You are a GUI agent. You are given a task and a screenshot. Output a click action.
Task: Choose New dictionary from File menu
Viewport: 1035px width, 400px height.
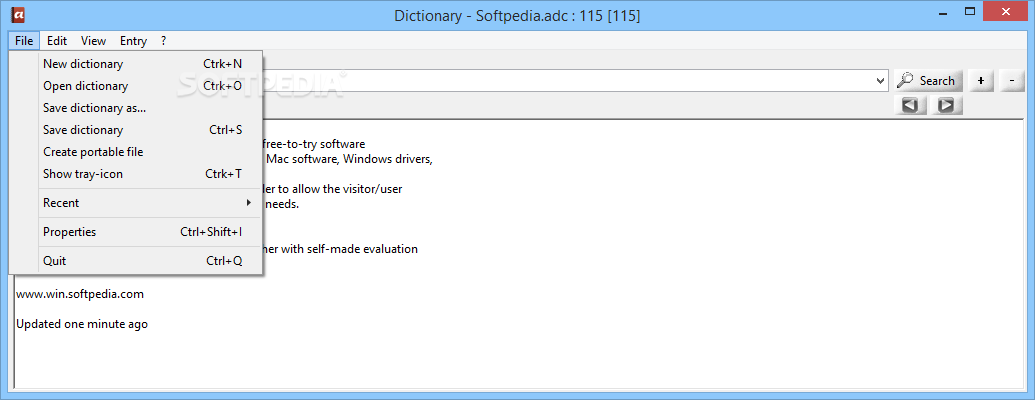[136, 64]
